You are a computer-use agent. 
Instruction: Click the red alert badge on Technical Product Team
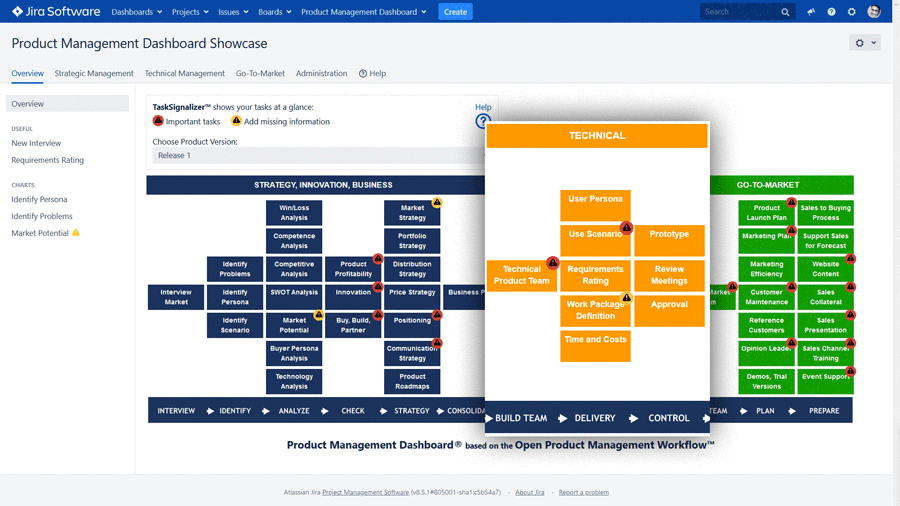(x=552, y=262)
